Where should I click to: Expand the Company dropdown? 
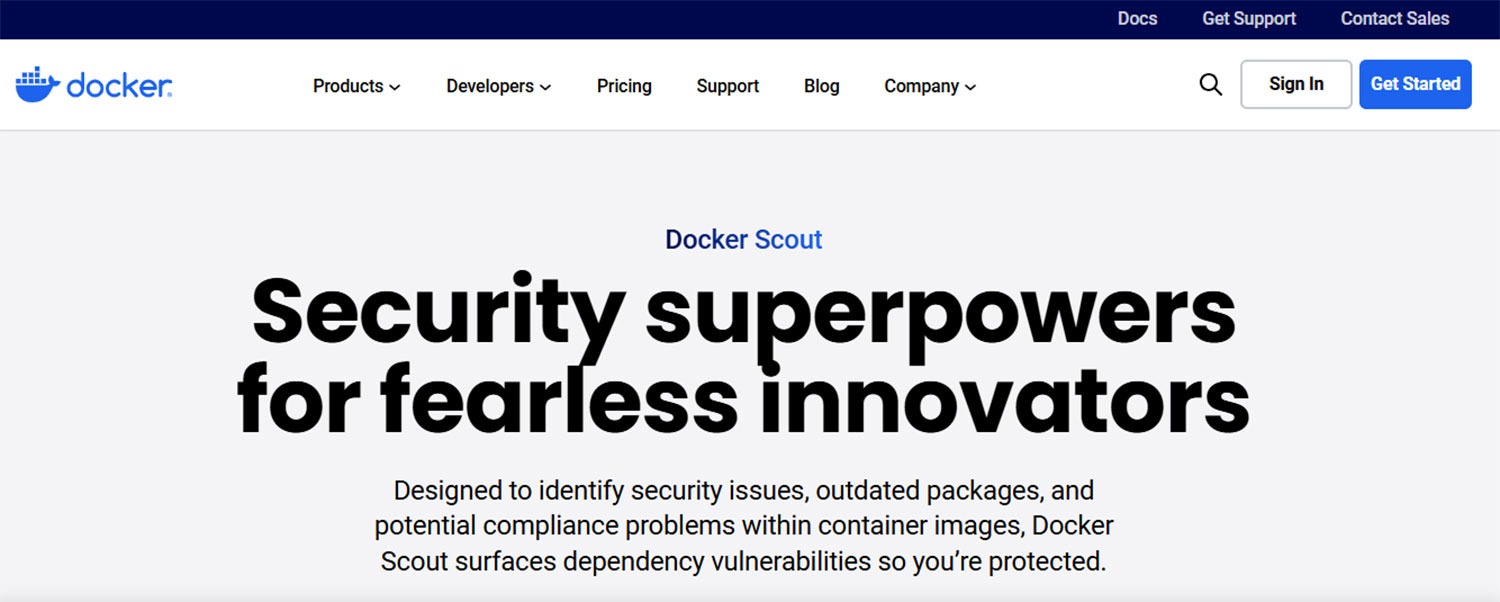tap(922, 86)
